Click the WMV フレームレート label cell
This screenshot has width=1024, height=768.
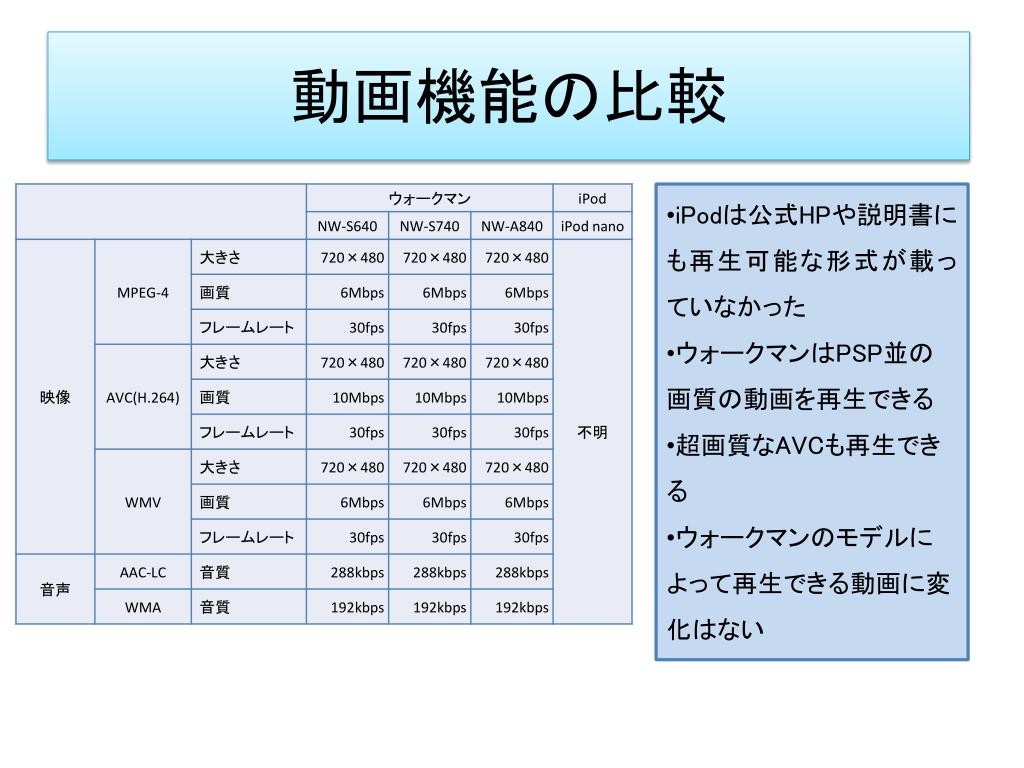[x=249, y=537]
